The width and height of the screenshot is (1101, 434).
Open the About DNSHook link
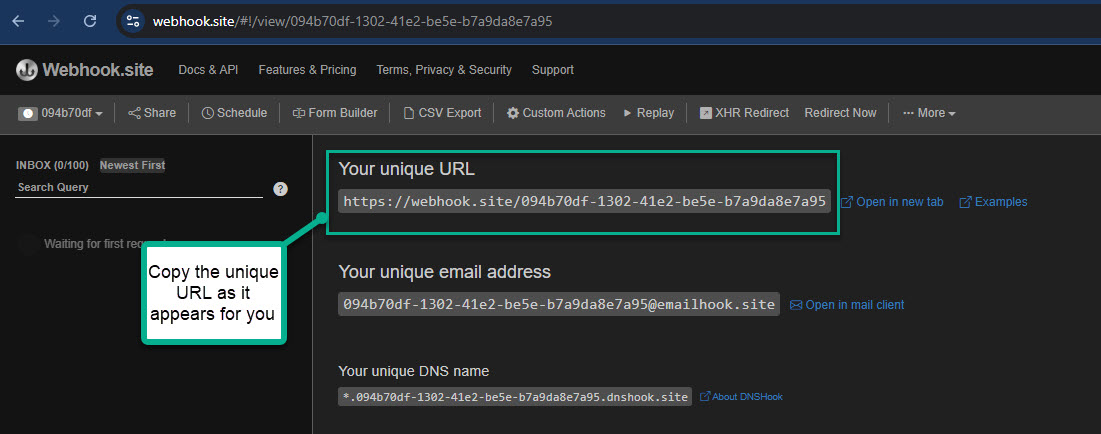(x=741, y=397)
